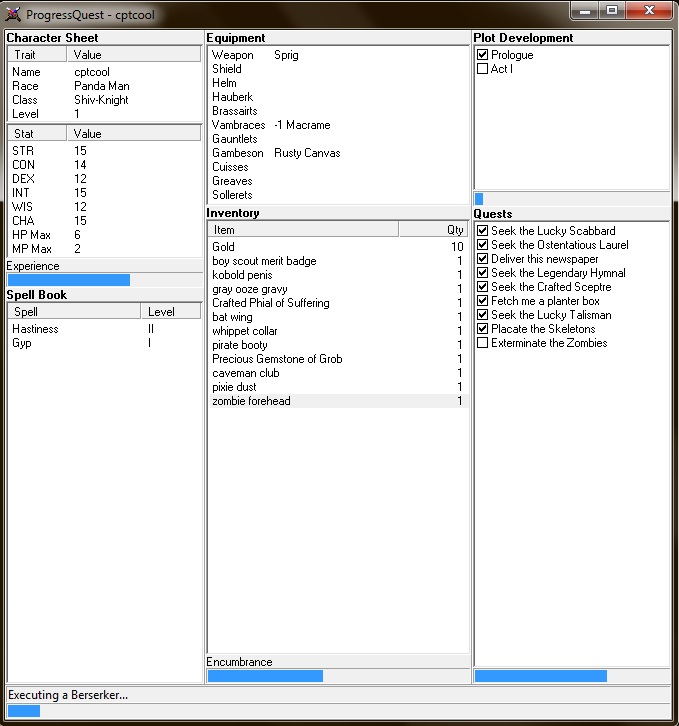The width and height of the screenshot is (679, 726).
Task: Toggle the Act I checkbox
Action: pos(482,69)
